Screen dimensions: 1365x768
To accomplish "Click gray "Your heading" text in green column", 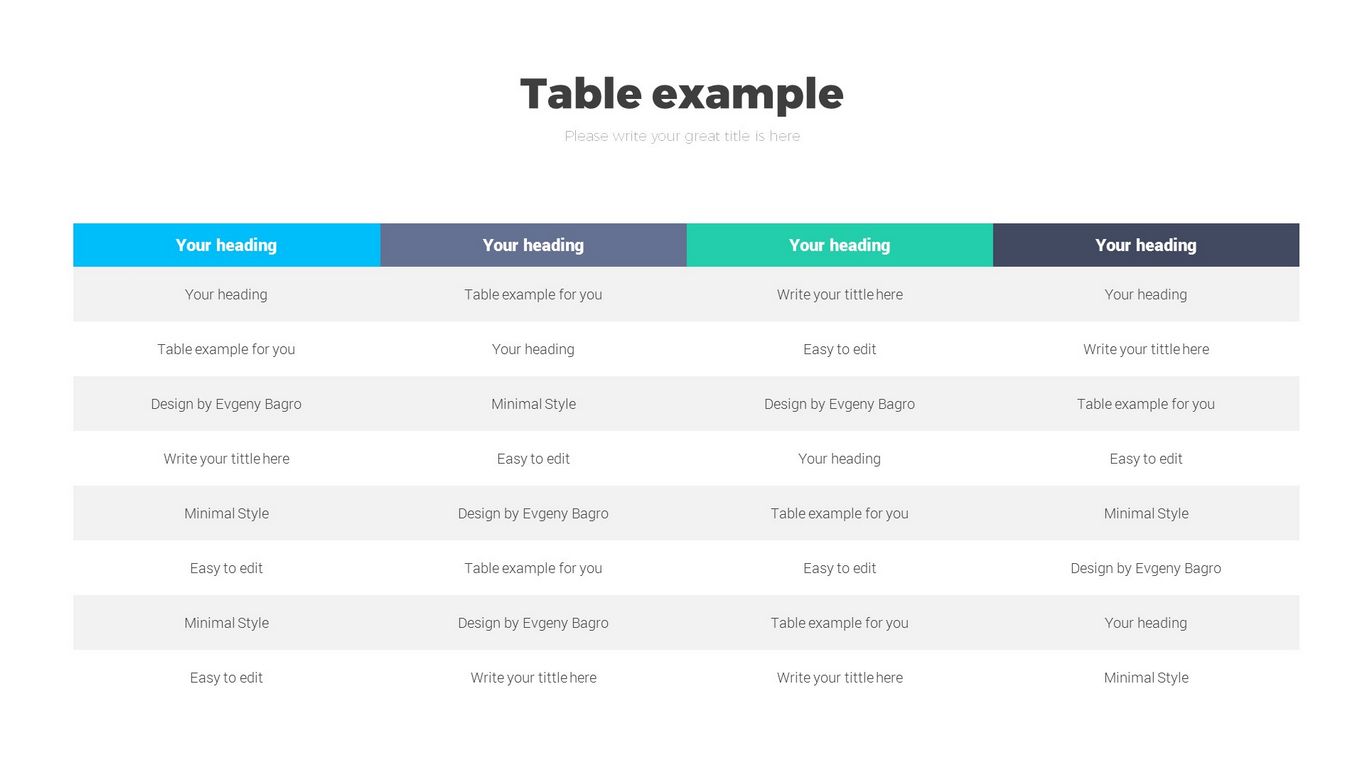I will coord(839,459).
